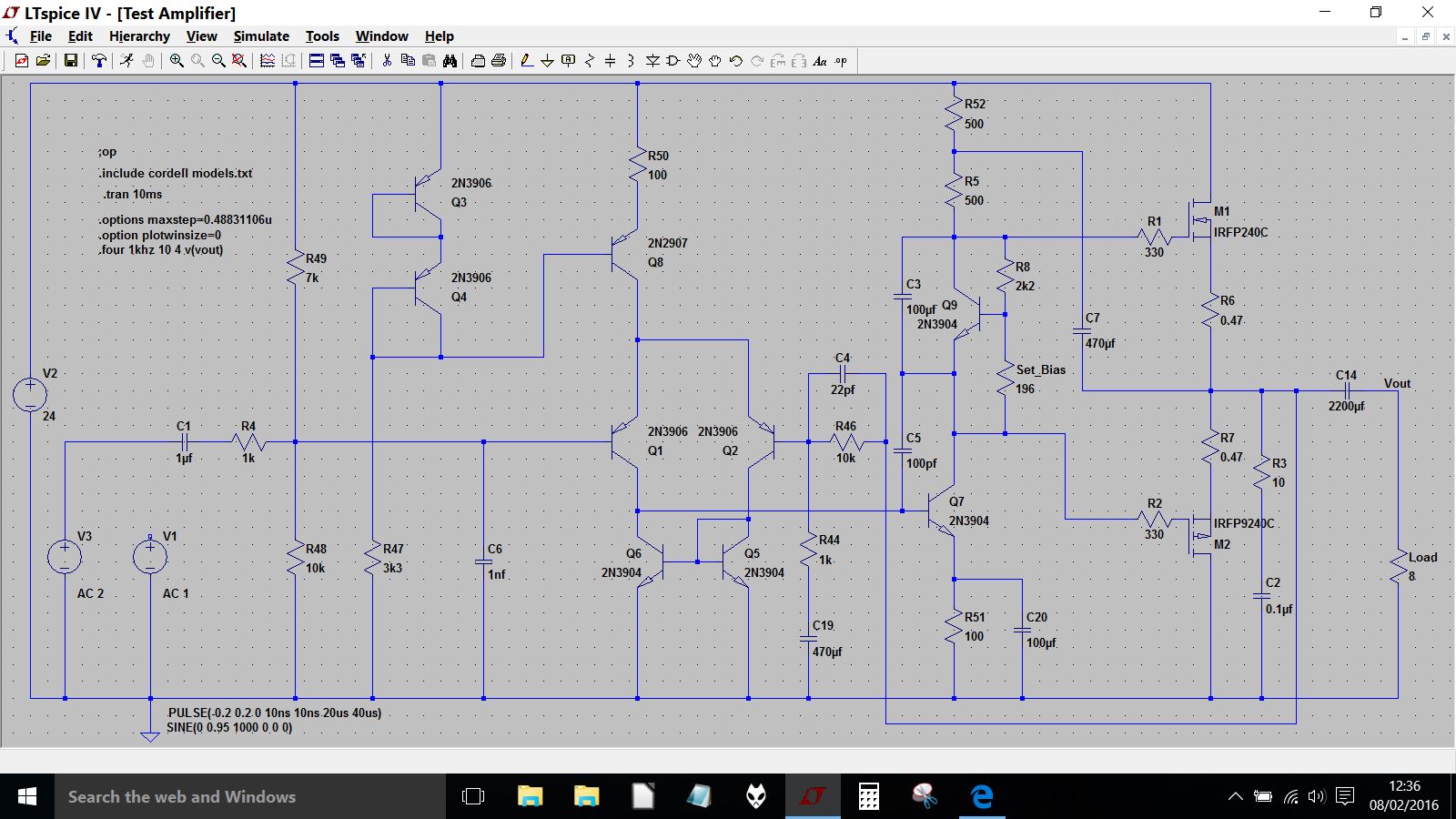Click the IRFP9240C MOSFET label
Screen dimensions: 1456x819
[1244, 523]
